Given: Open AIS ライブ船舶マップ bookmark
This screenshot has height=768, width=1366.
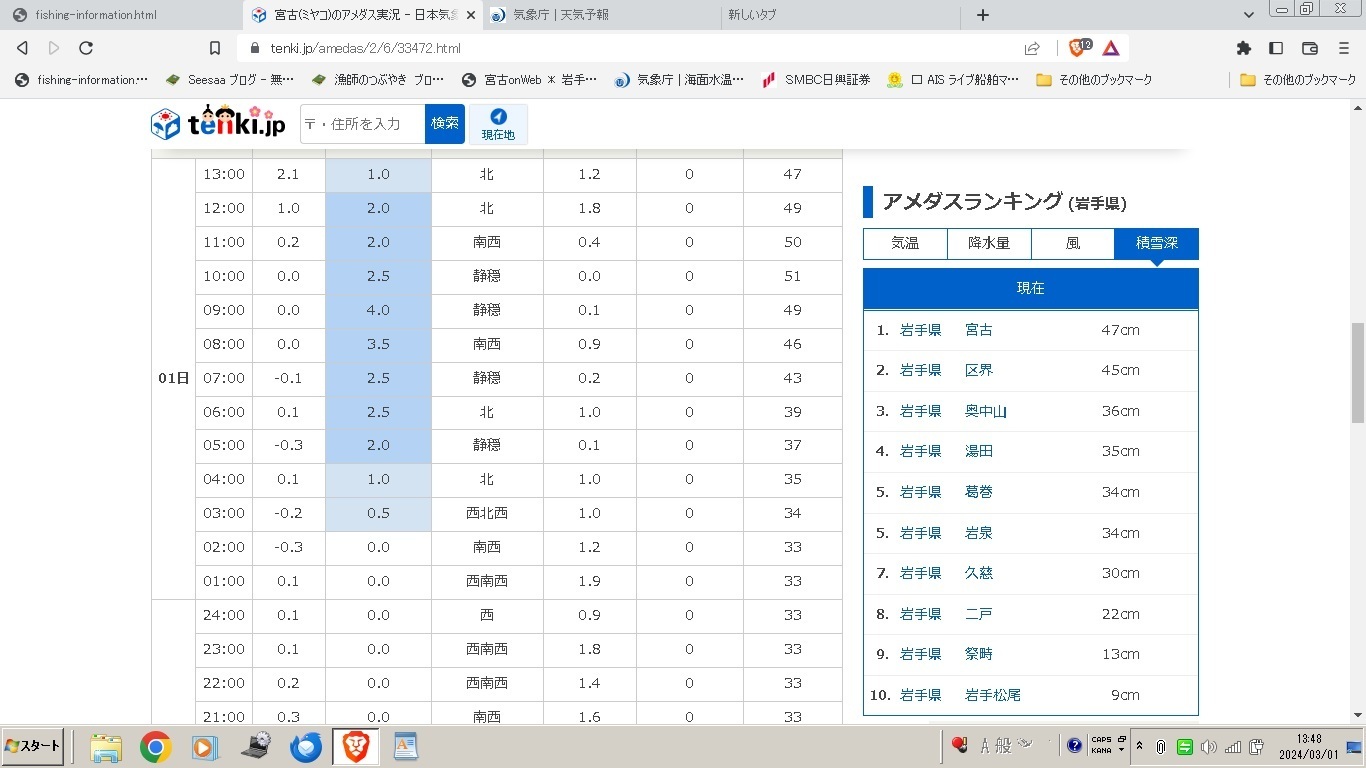Looking at the screenshot, I should click(x=953, y=80).
